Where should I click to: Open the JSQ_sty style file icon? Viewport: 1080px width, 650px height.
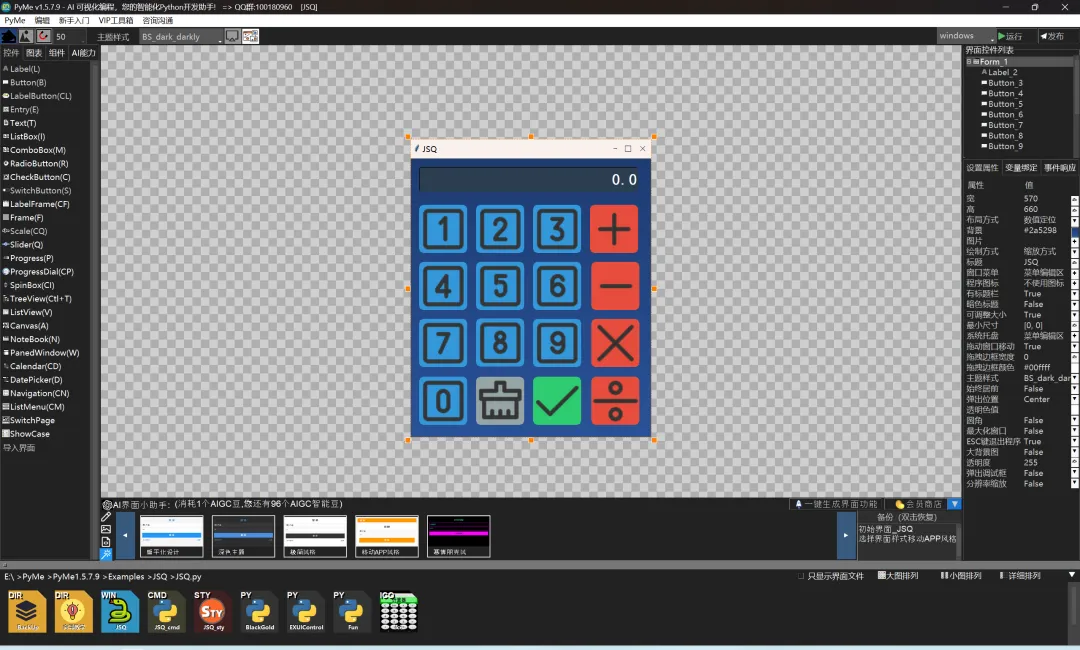click(213, 611)
